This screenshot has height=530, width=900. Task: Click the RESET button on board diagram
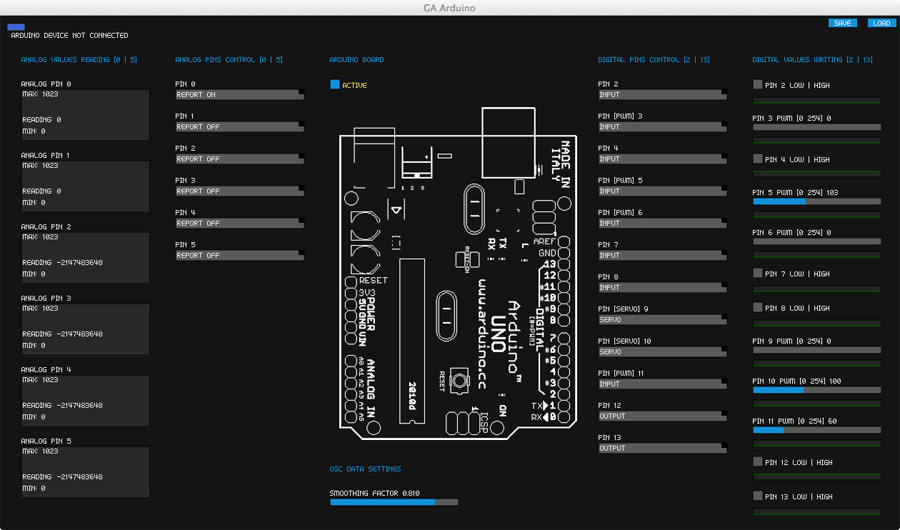coord(459,380)
